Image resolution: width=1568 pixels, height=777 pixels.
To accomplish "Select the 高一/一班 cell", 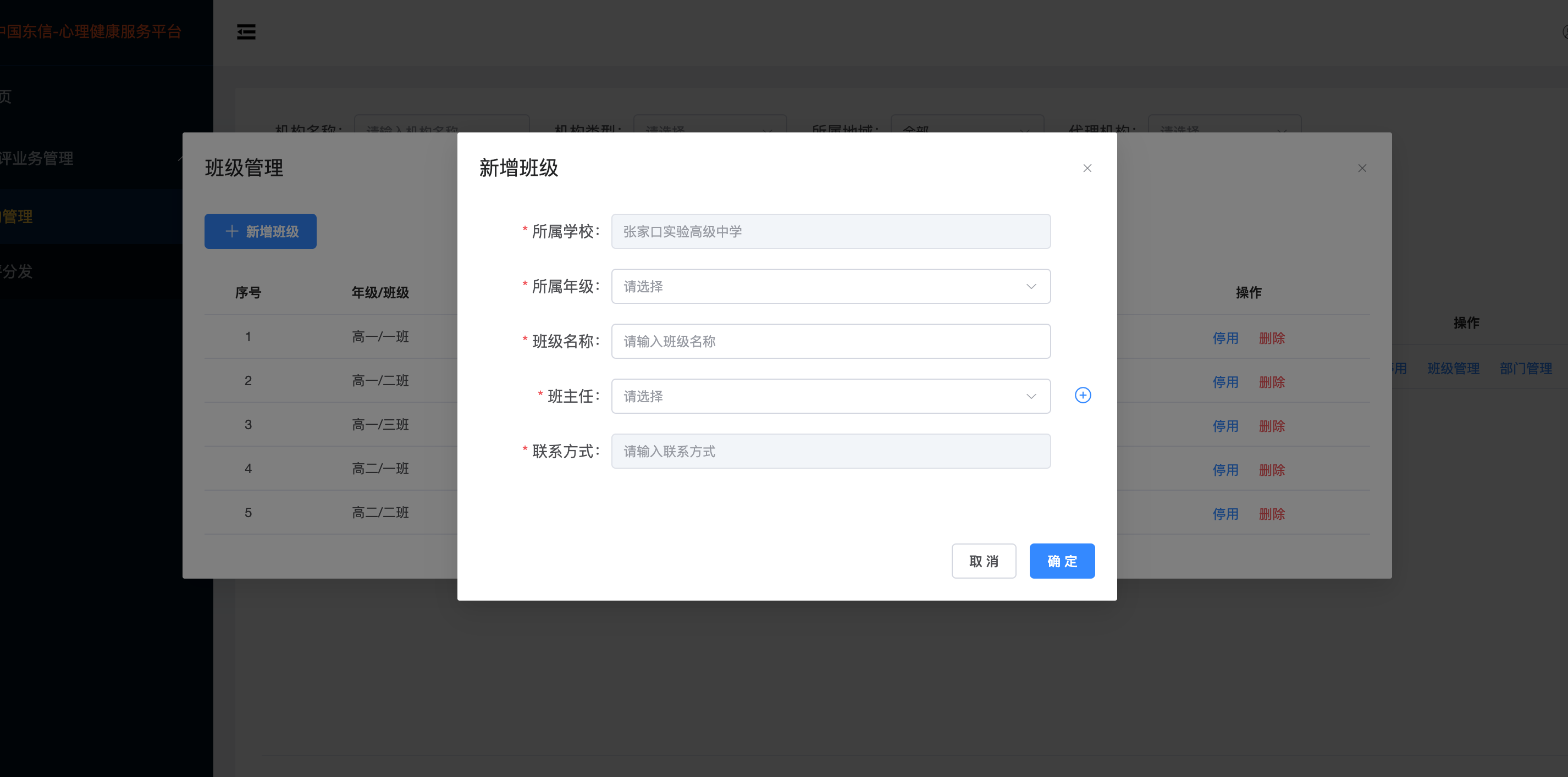I will (380, 336).
